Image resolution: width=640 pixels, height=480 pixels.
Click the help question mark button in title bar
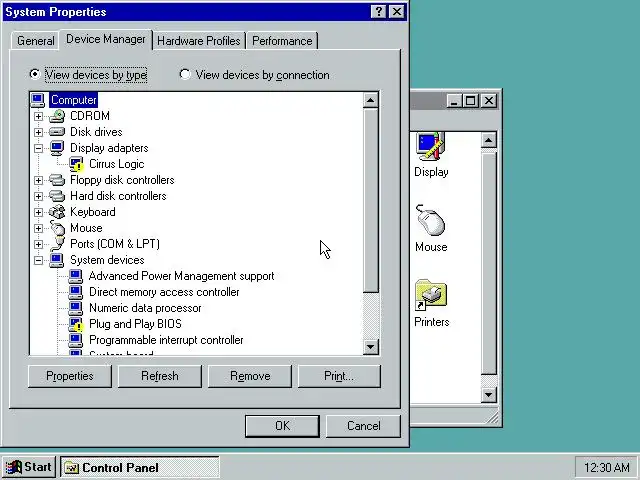(x=378, y=11)
